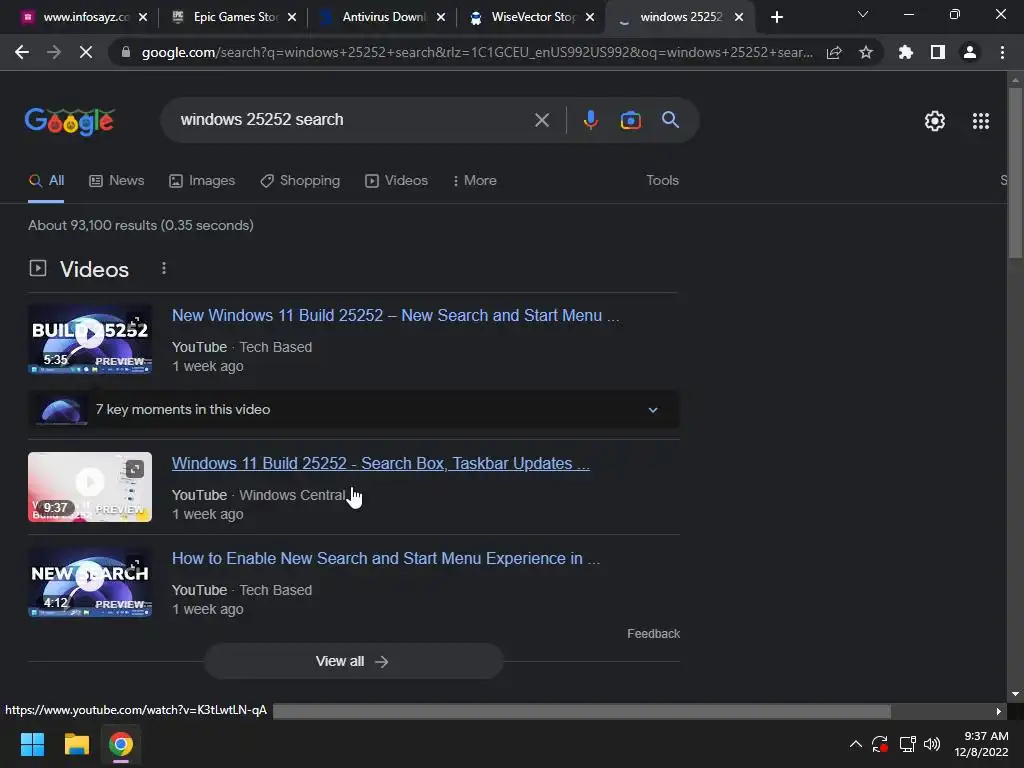Open the share this page icon
Screen dimensions: 1024x768
[x=834, y=52]
